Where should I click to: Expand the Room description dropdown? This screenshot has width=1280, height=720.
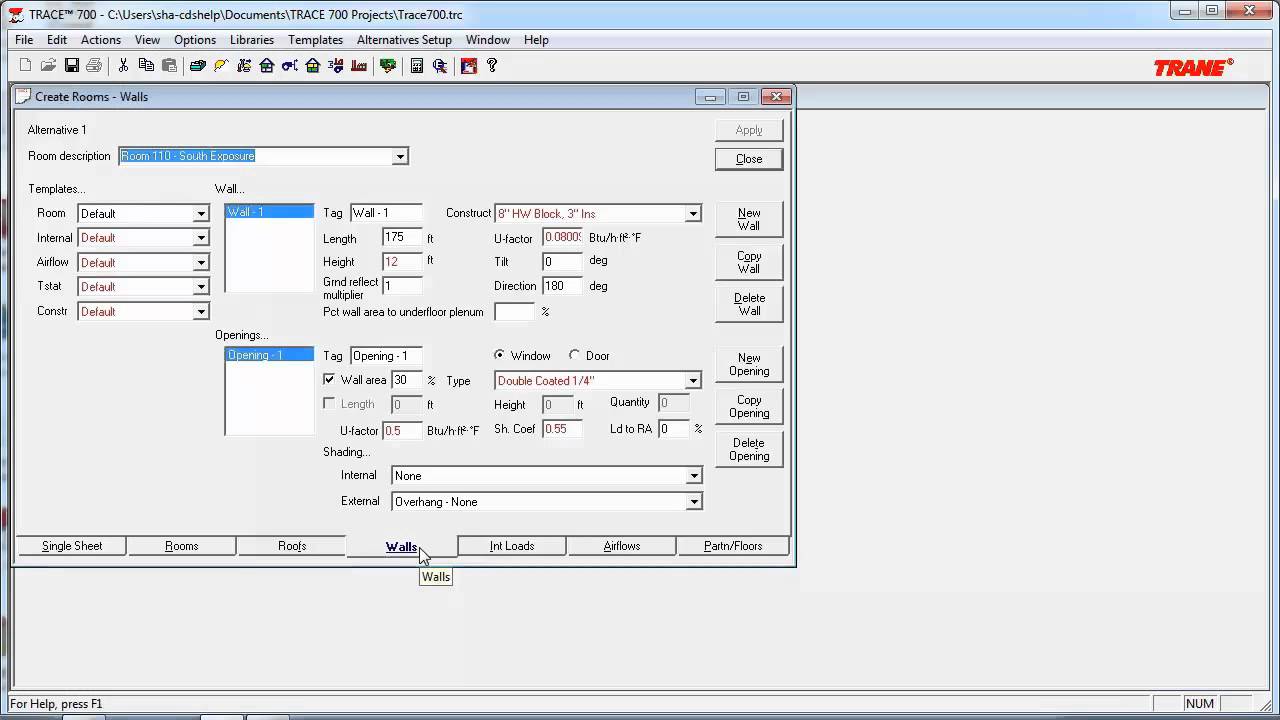pyautogui.click(x=400, y=156)
